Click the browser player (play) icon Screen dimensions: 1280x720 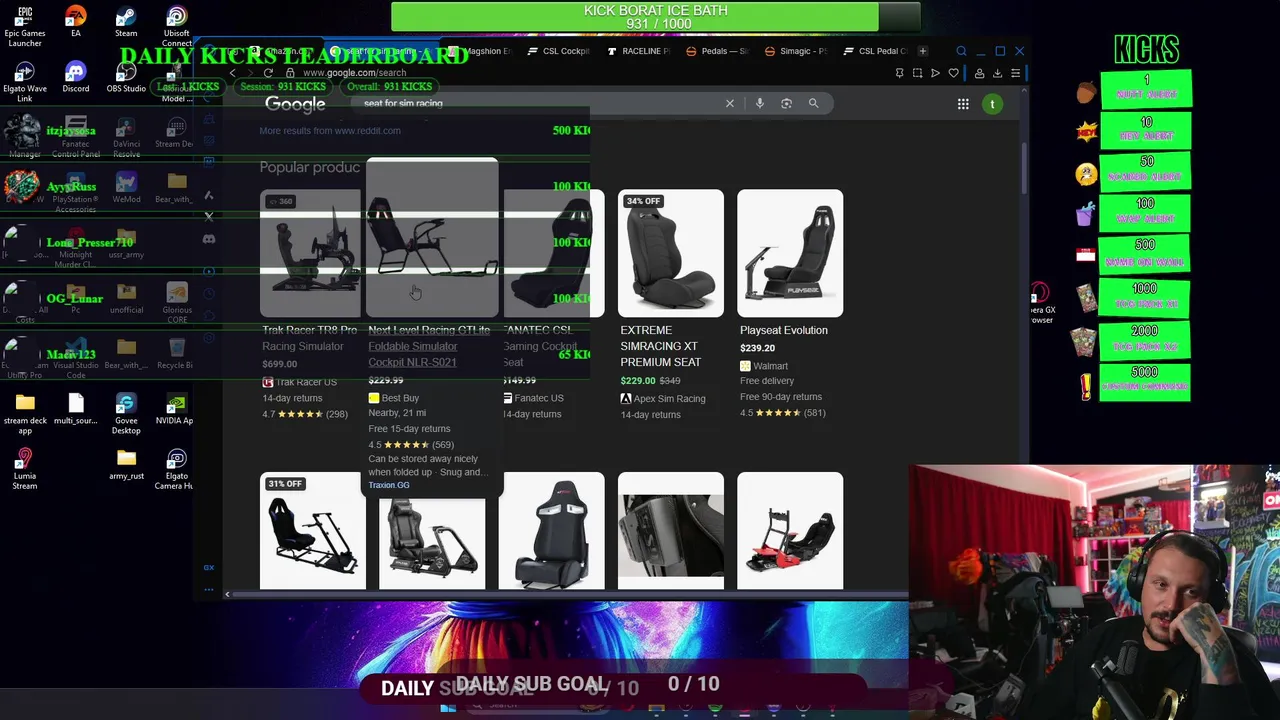pos(935,73)
